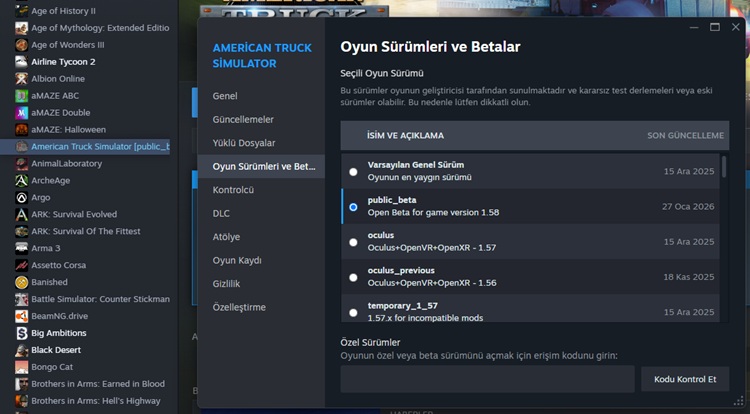The image size is (750, 414).
Task: Click the BeamNG.drive game icon
Action: [x=21, y=316]
